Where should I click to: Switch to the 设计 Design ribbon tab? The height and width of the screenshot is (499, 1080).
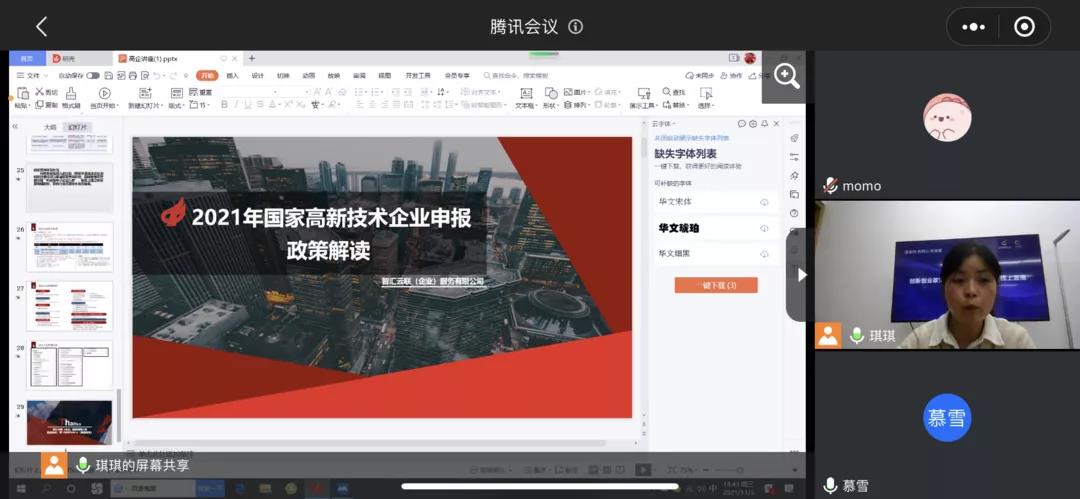(x=258, y=75)
